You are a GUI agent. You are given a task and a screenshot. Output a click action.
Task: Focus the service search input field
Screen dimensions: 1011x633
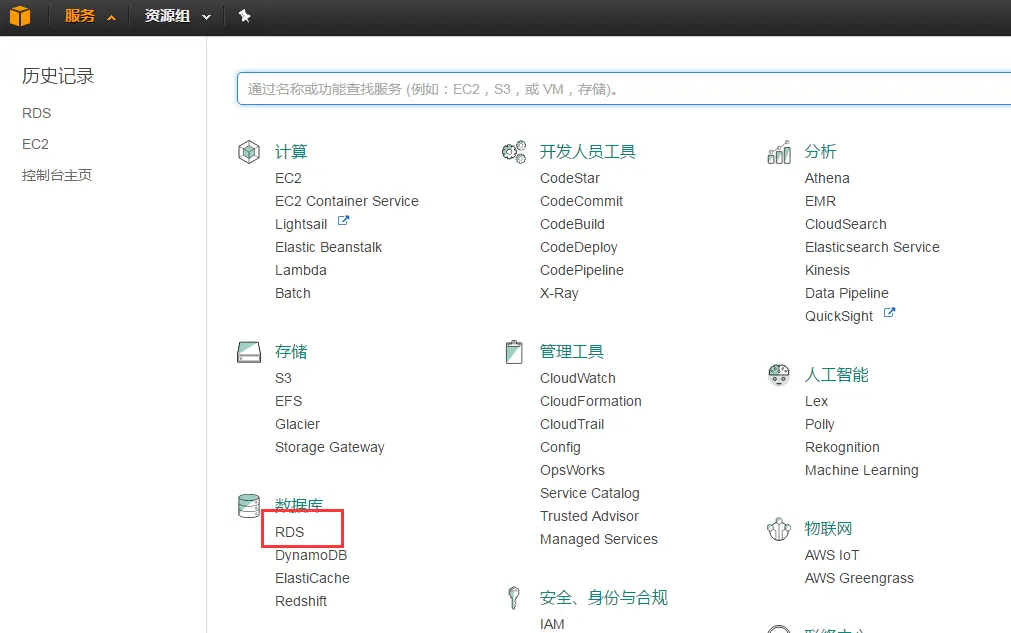623,89
